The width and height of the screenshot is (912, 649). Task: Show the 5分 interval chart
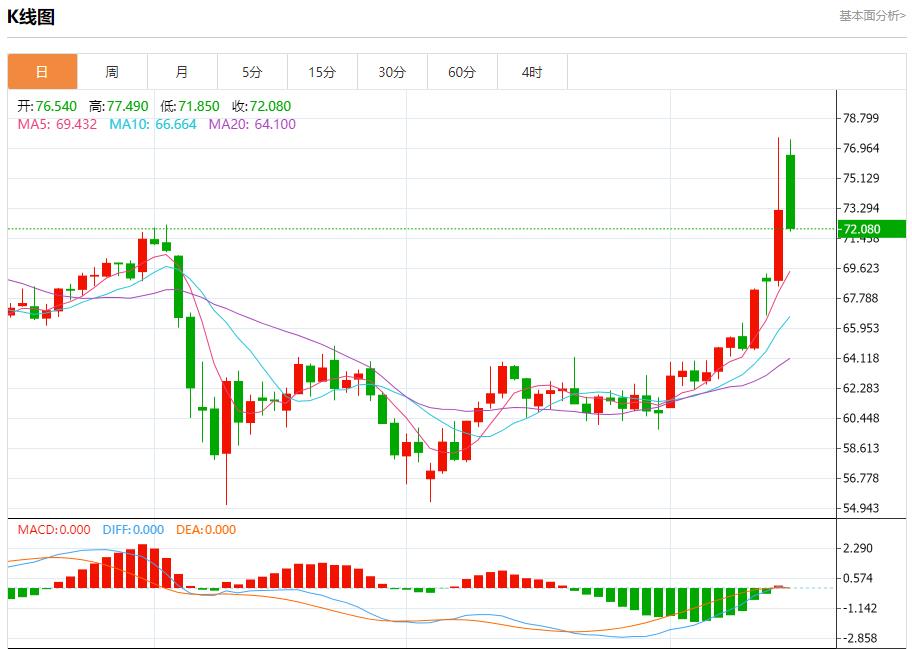[x=252, y=72]
